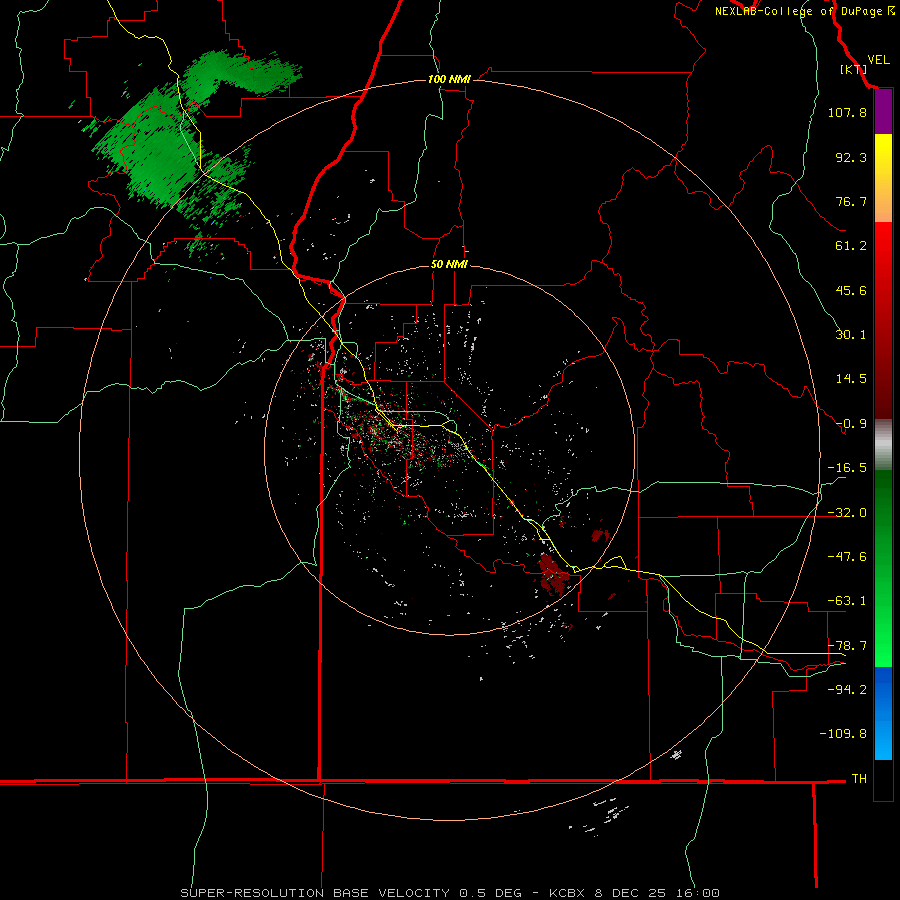Click the VEL legend title

pyautogui.click(x=878, y=60)
